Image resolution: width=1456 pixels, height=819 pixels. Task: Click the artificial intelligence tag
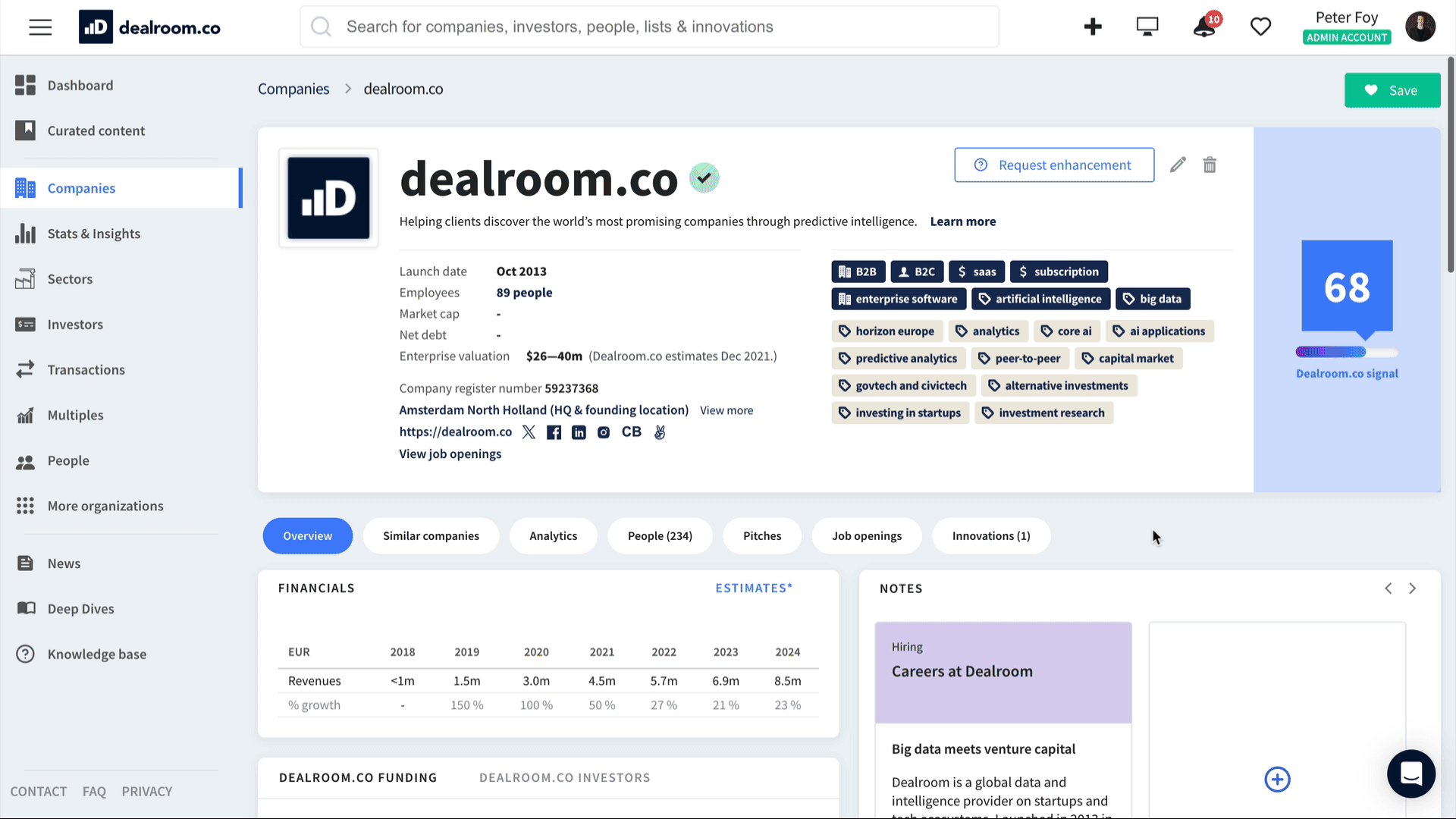click(x=1040, y=299)
